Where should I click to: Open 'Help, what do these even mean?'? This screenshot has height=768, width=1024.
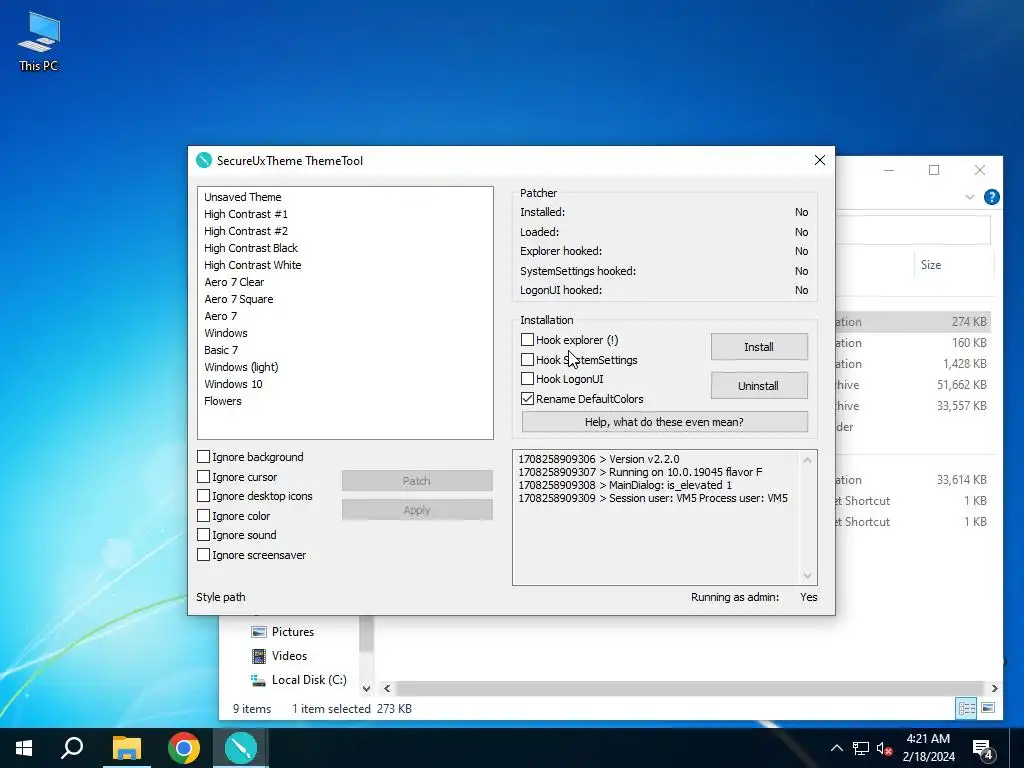pyautogui.click(x=664, y=422)
